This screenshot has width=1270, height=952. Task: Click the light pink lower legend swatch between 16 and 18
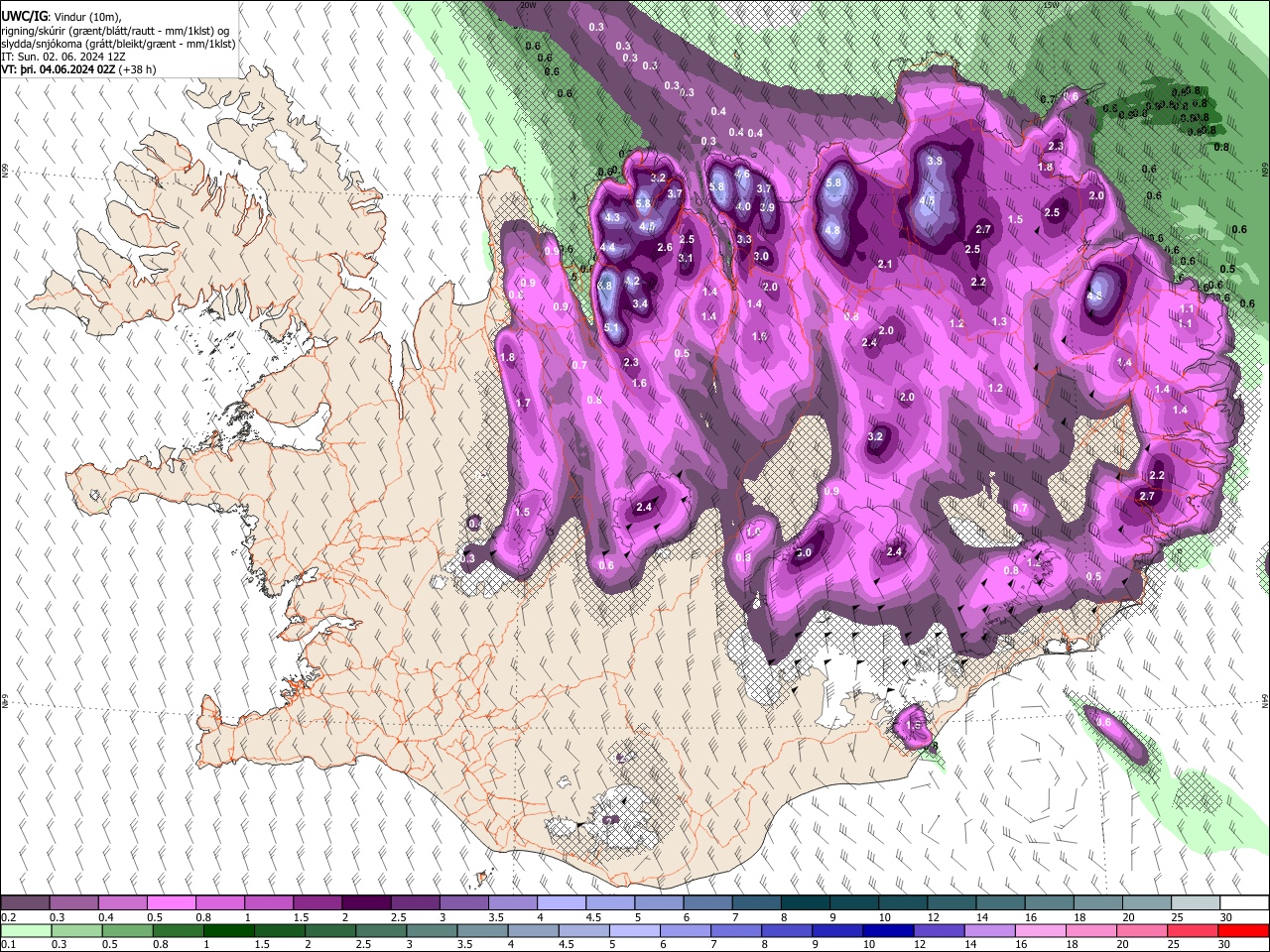pos(1040,930)
